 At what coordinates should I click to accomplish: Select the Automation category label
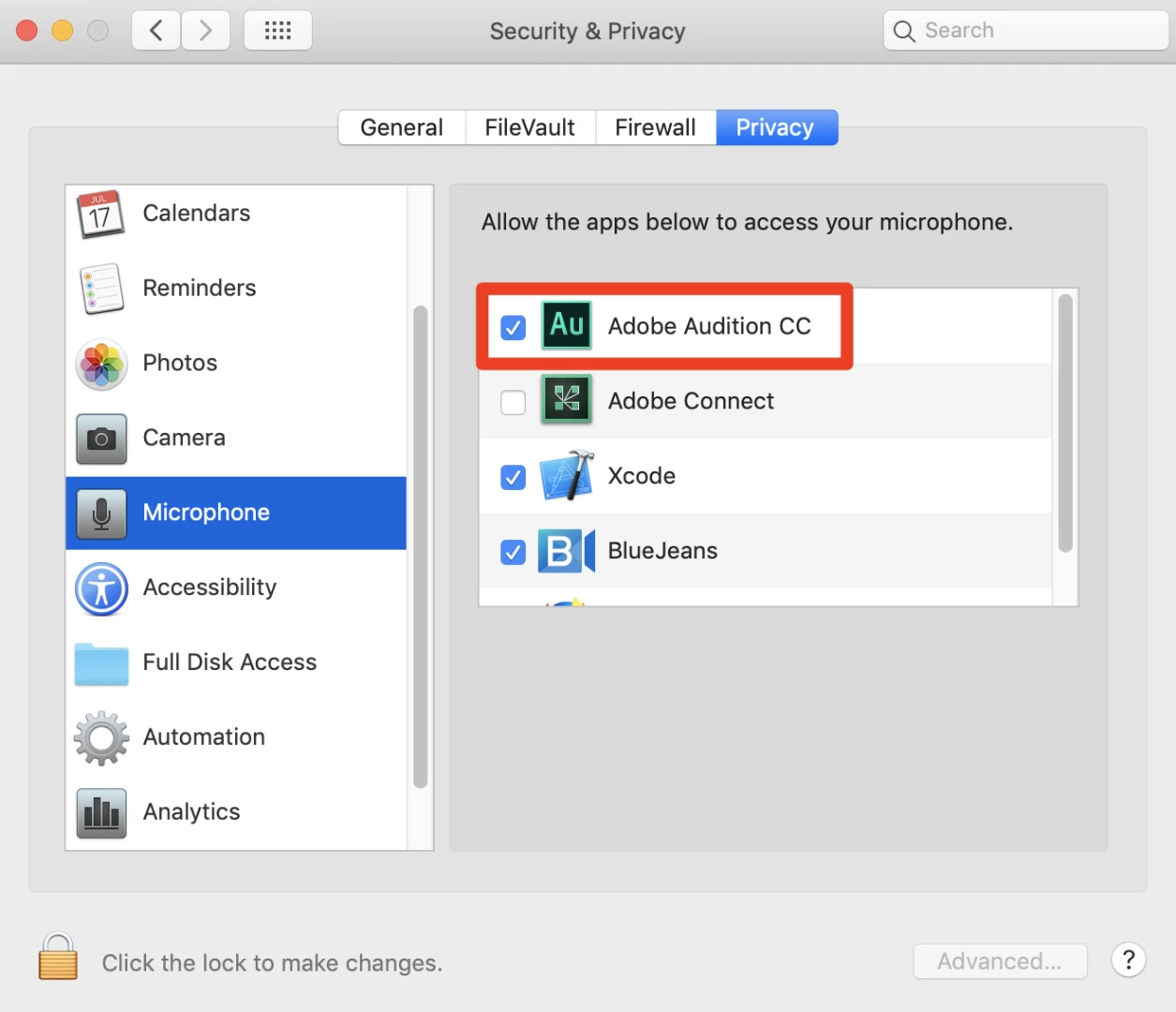204,737
